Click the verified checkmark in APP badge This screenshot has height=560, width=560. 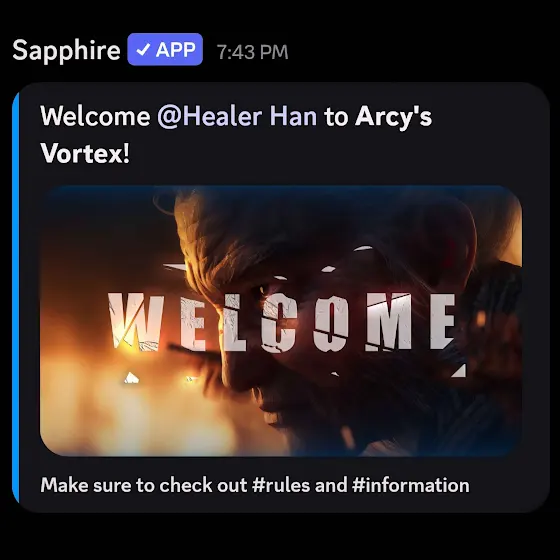point(142,50)
